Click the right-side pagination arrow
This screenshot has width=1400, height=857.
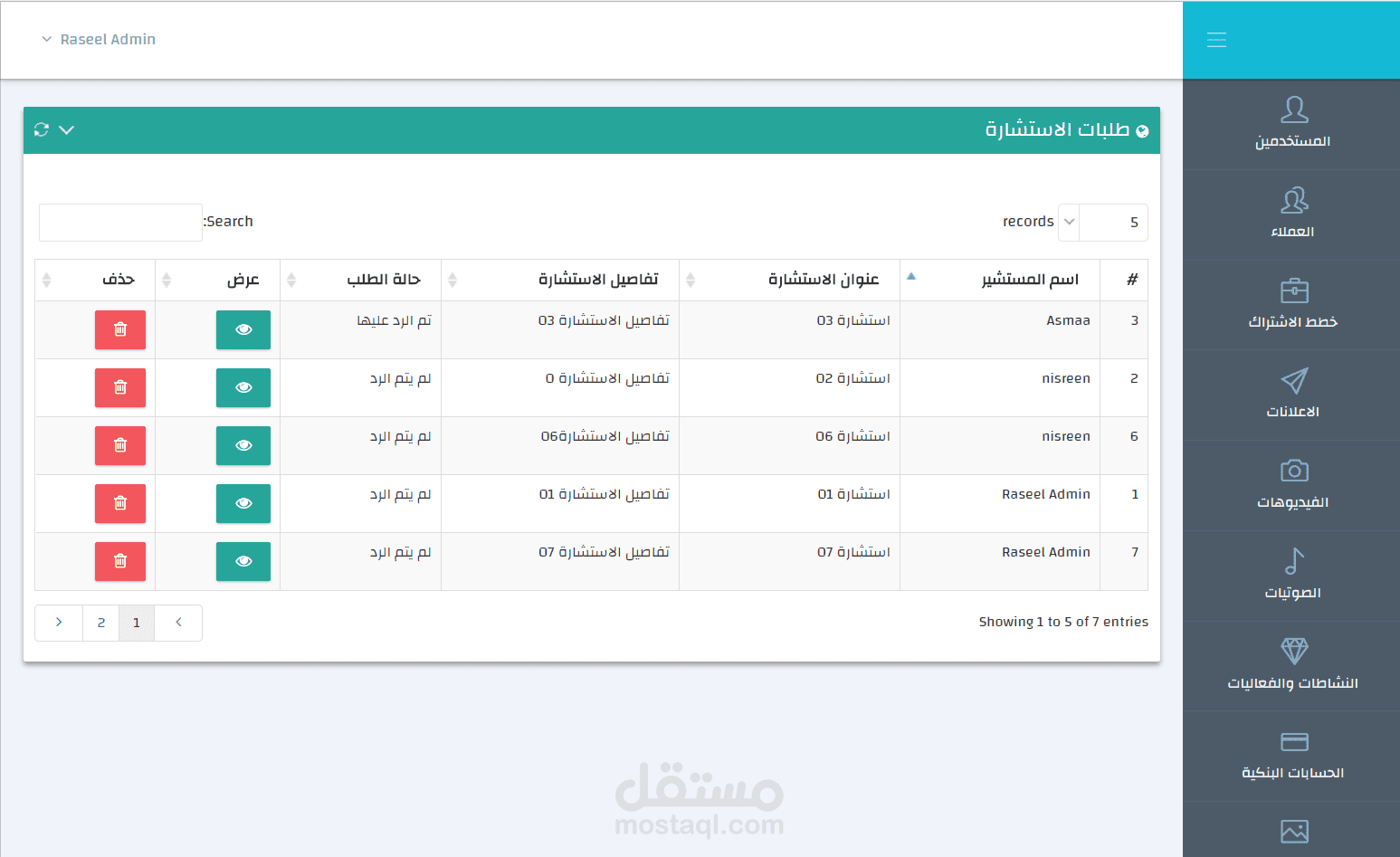click(178, 623)
